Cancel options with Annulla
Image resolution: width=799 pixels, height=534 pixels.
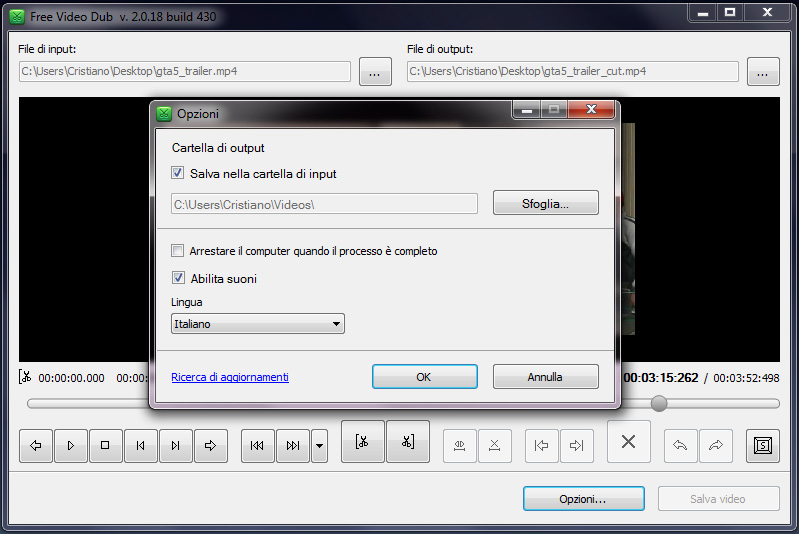(546, 377)
